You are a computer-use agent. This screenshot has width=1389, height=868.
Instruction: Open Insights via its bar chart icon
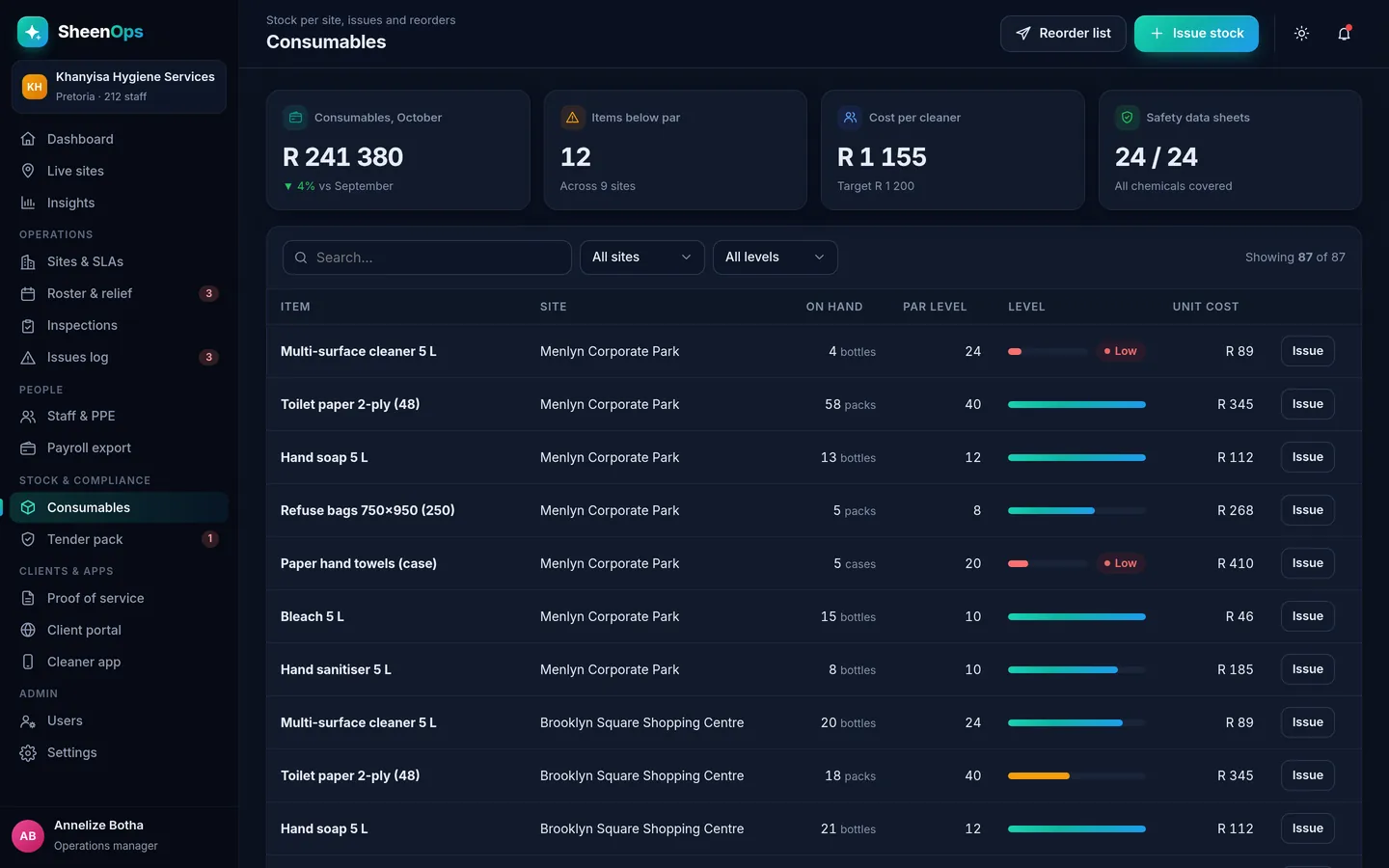[x=28, y=203]
